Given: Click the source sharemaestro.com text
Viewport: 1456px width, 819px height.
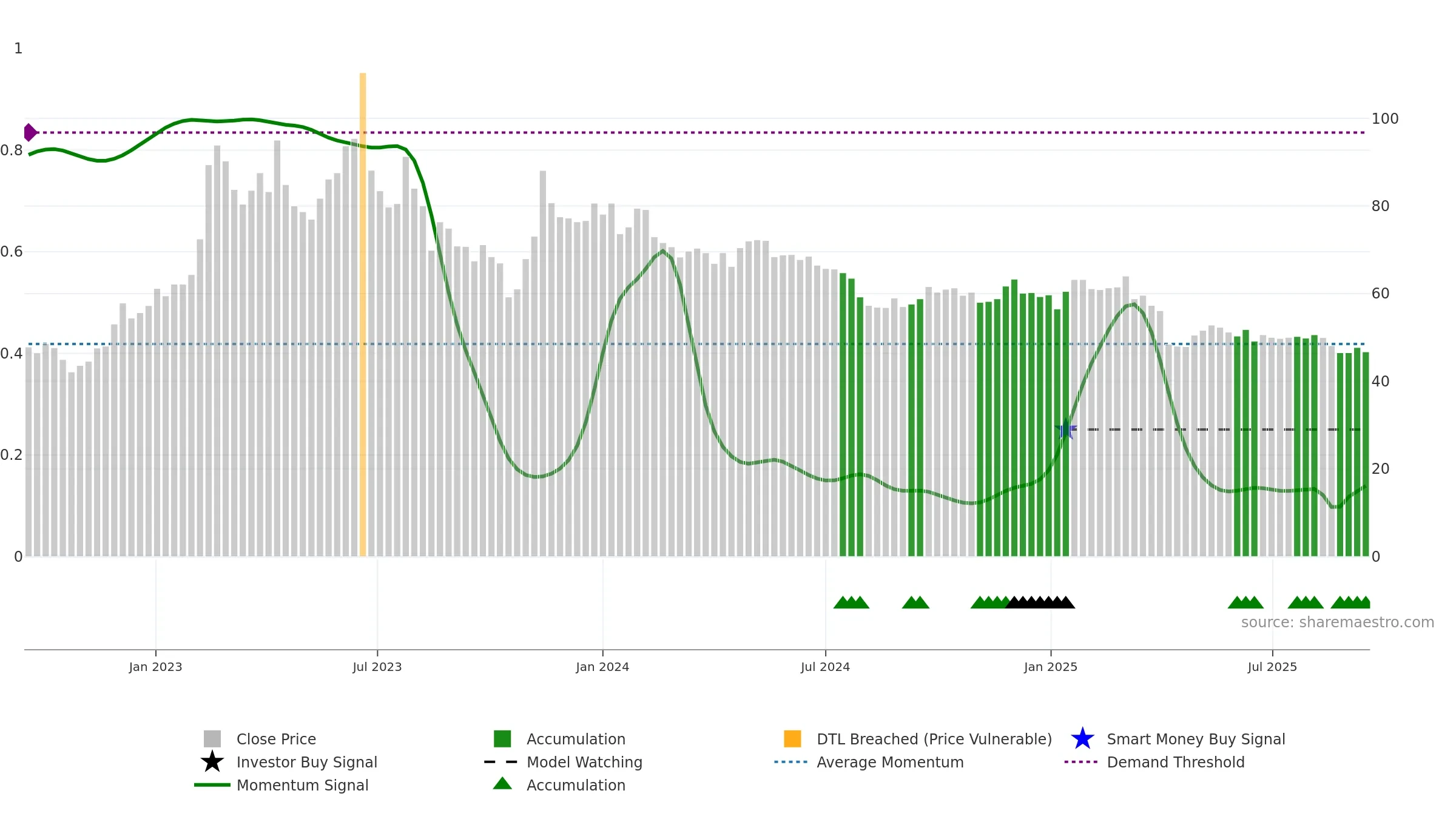Looking at the screenshot, I should point(1338,622).
